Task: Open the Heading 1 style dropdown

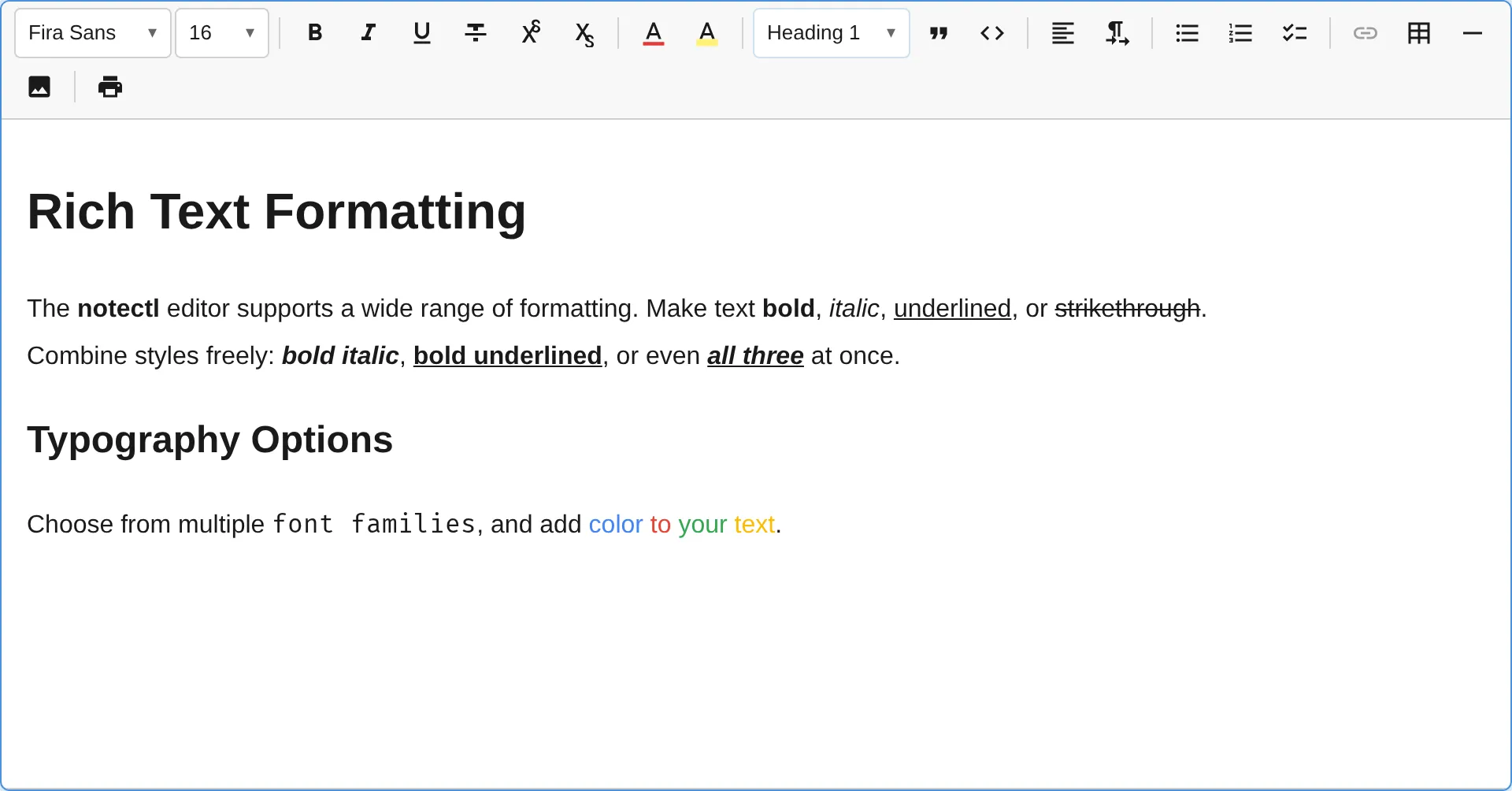Action: [831, 33]
